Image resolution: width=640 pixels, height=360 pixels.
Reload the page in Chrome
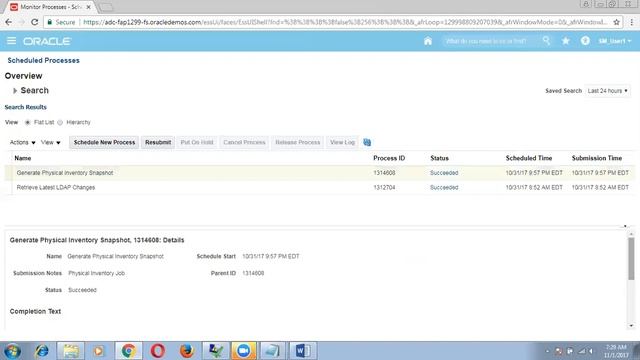click(x=35, y=22)
